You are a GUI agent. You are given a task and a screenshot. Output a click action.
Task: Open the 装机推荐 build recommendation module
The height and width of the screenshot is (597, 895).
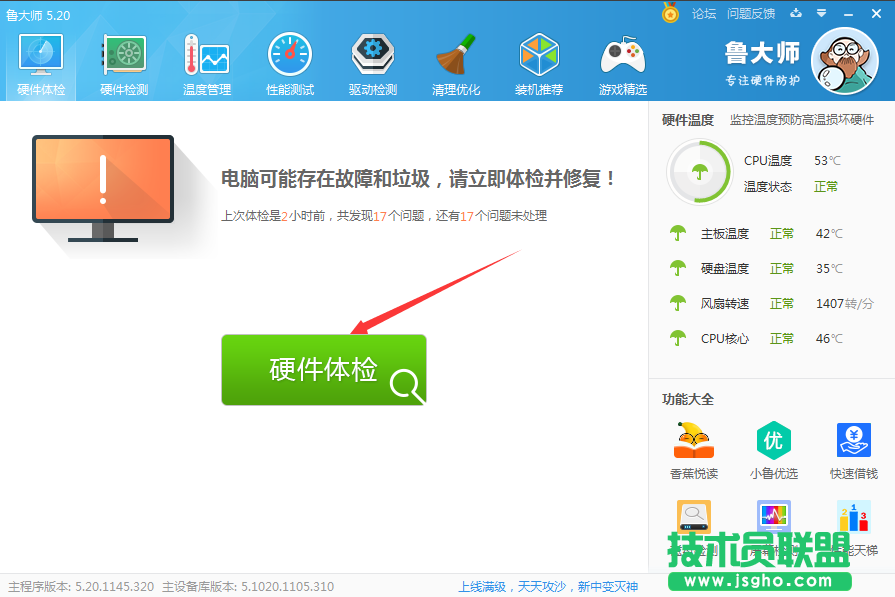pos(539,60)
